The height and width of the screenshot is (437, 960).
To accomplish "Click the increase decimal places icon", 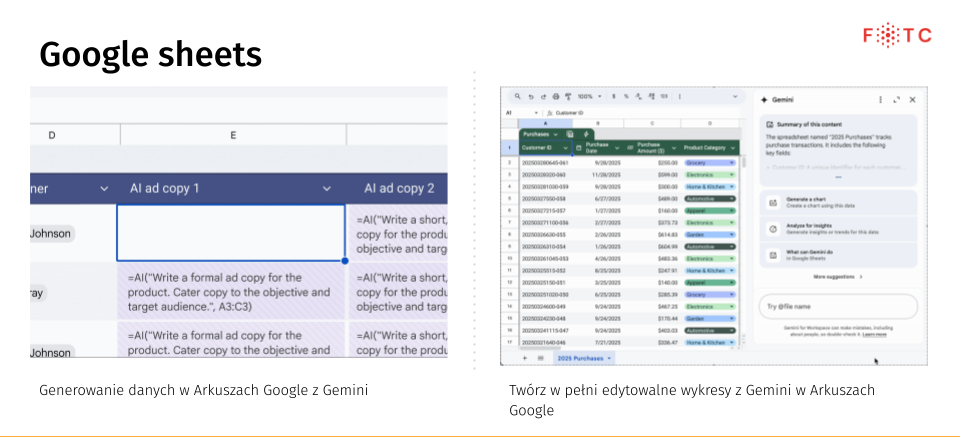I will [x=651, y=97].
